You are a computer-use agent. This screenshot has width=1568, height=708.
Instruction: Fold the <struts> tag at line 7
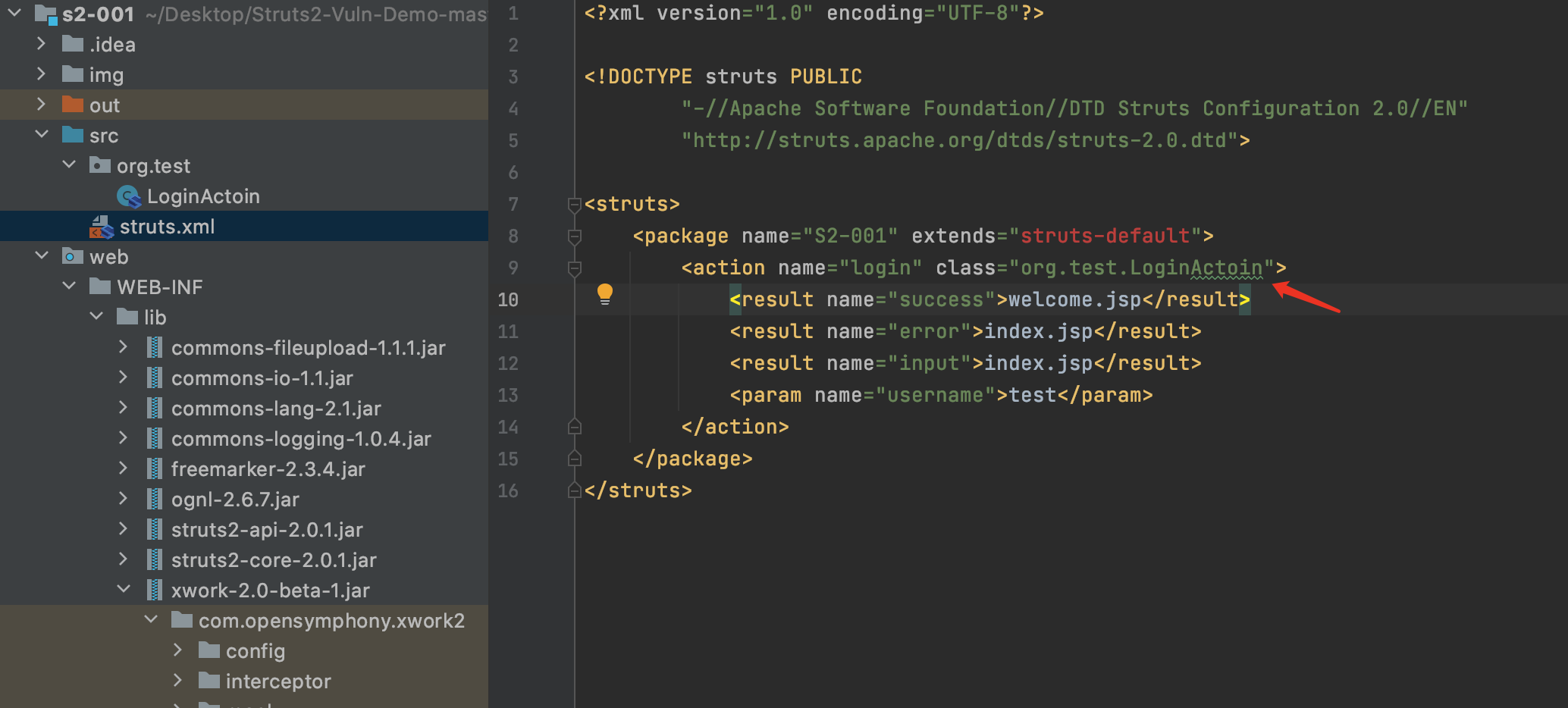click(574, 205)
